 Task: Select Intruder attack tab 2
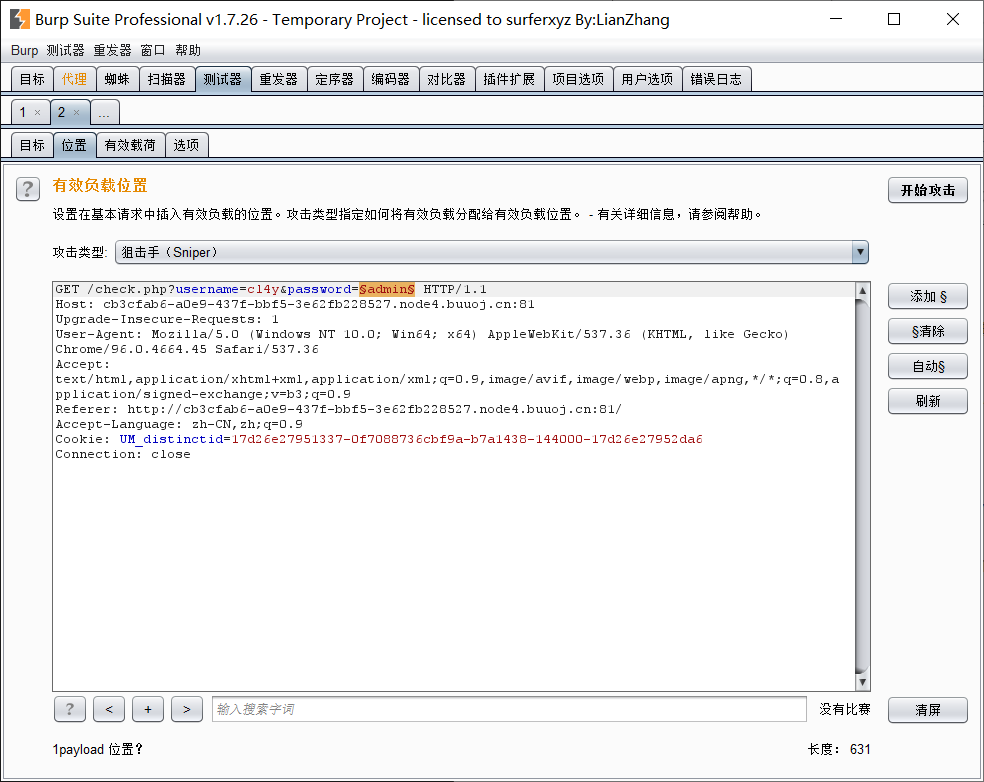(62, 112)
